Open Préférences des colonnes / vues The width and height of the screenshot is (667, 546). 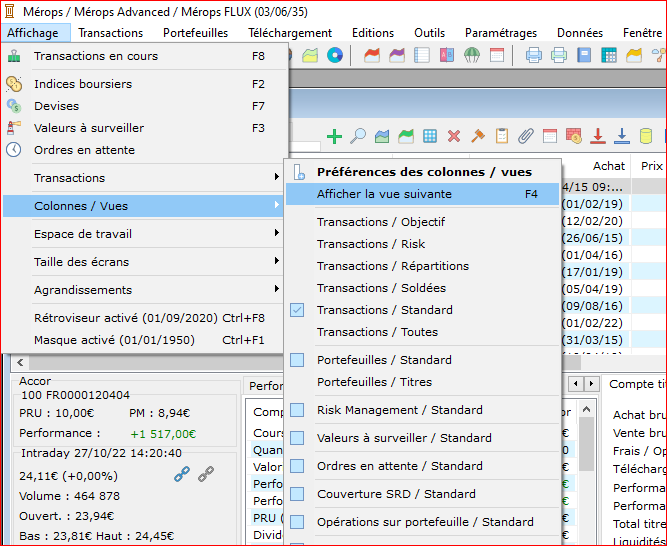422,172
